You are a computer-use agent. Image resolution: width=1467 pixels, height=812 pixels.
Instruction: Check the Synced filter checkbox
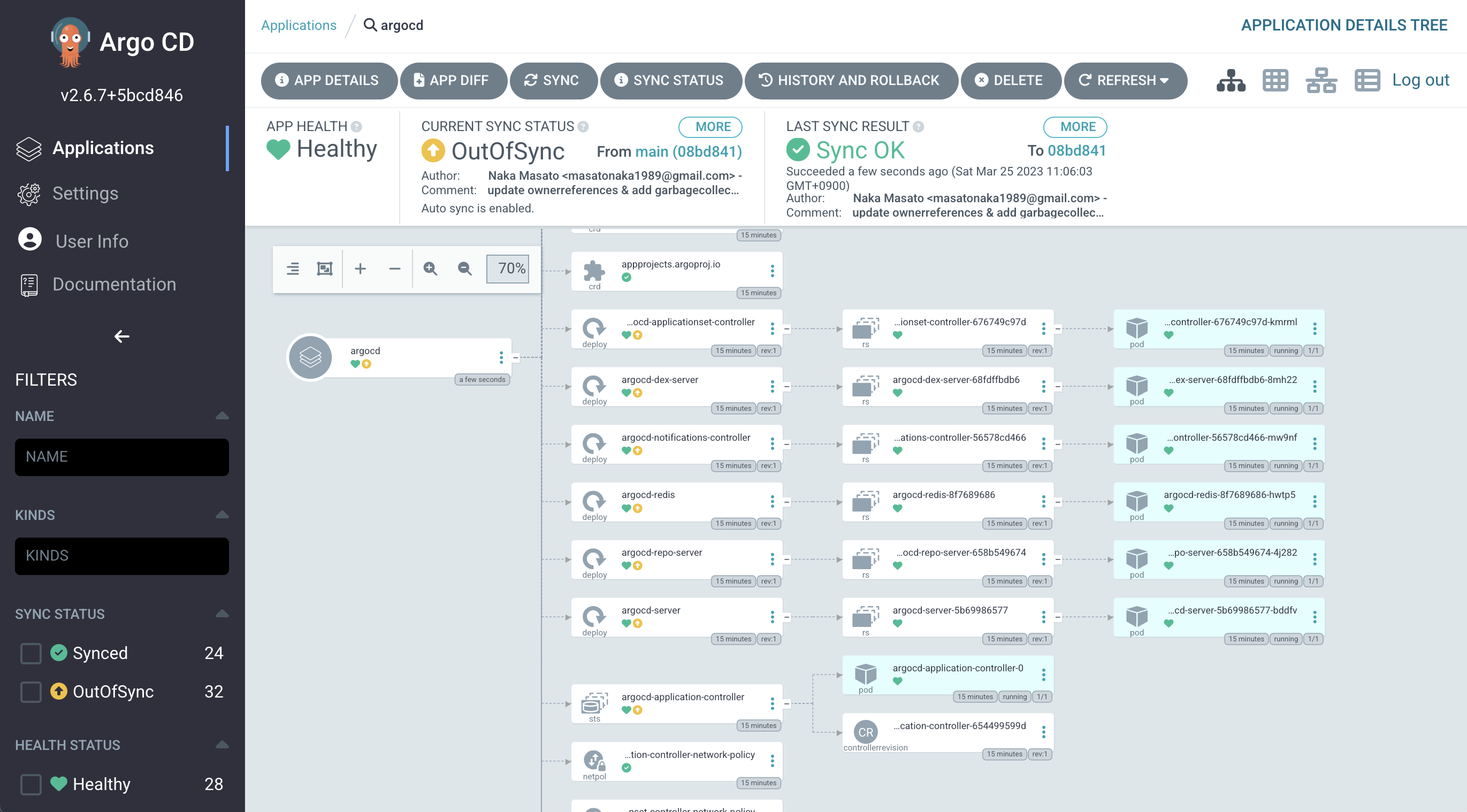[x=30, y=653]
